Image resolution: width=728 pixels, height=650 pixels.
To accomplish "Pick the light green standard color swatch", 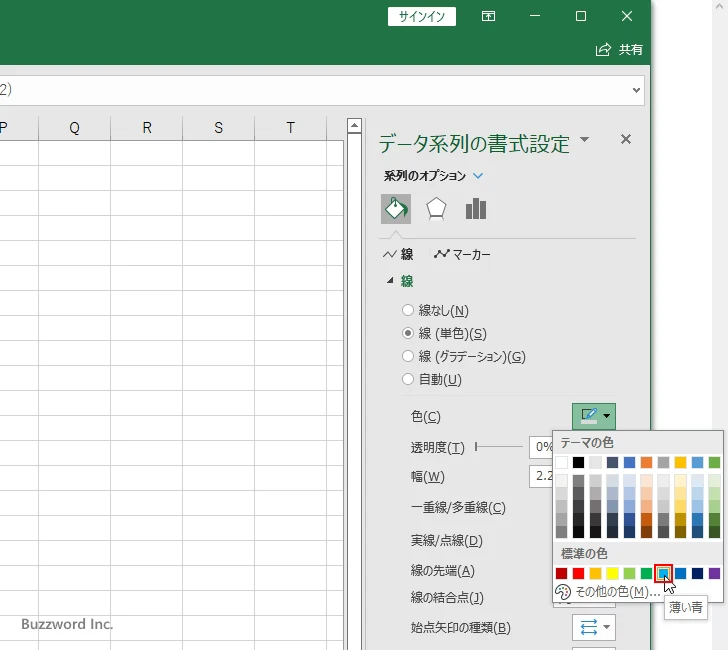I will tap(630, 573).
